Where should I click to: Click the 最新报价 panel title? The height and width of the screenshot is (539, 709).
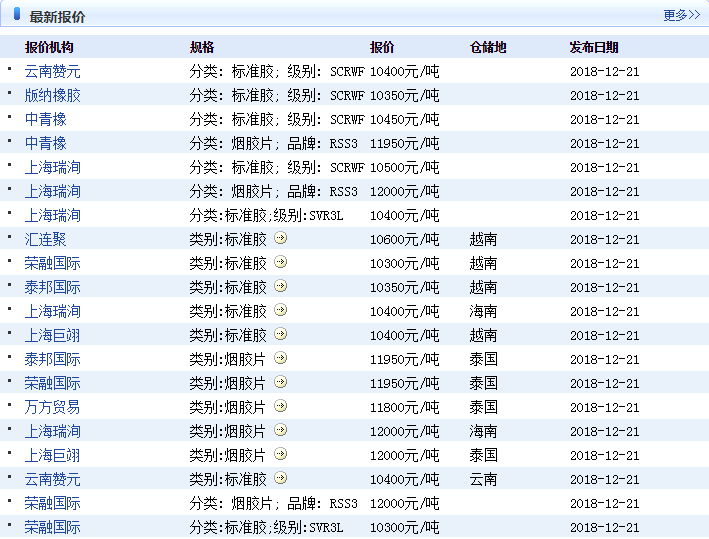57,17
